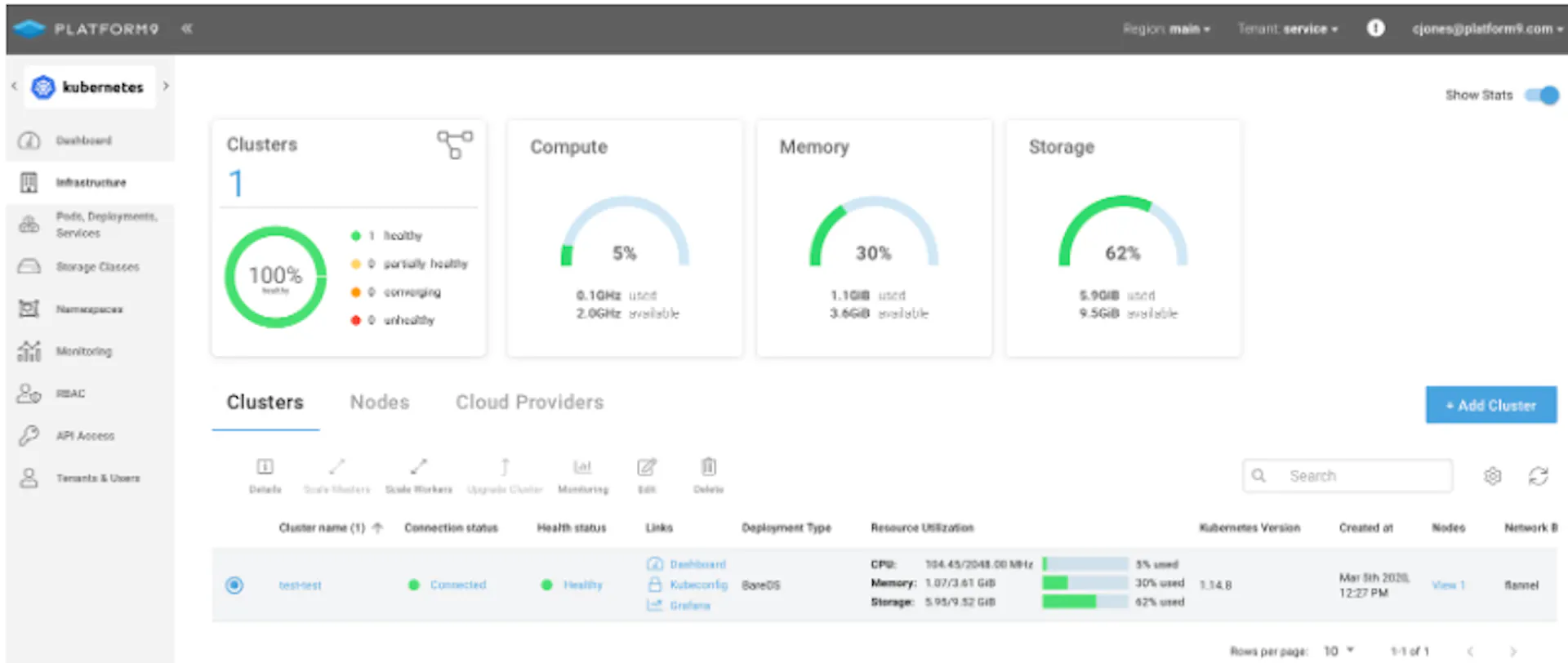Open Dashboard in the sidebar menu
Image resolution: width=1568 pixels, height=663 pixels.
coord(84,140)
